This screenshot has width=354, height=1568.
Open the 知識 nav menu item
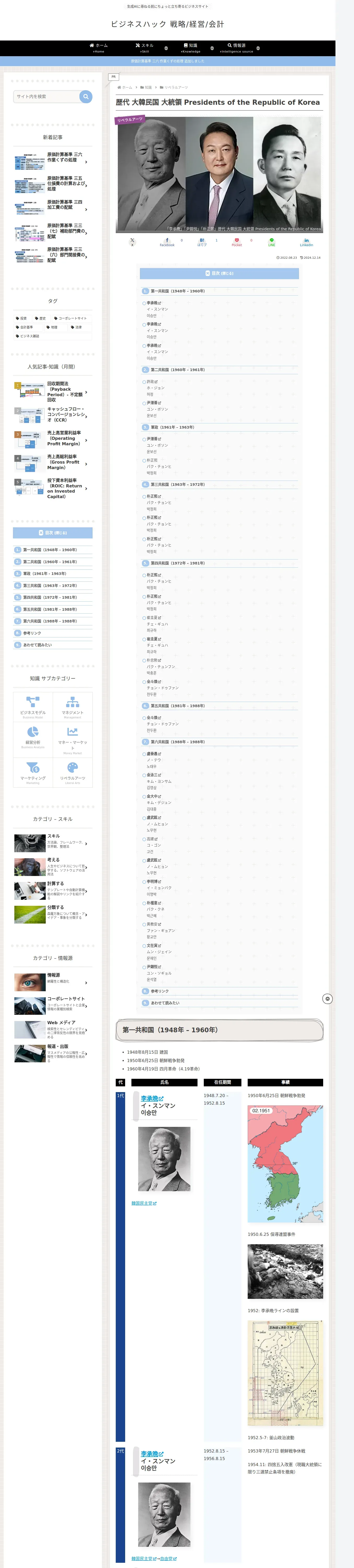click(x=190, y=48)
